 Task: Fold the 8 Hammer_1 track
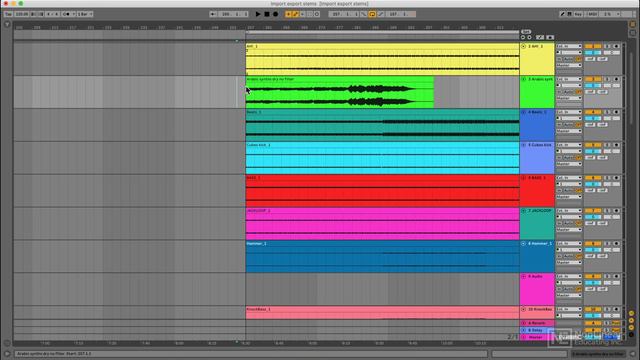524,244
